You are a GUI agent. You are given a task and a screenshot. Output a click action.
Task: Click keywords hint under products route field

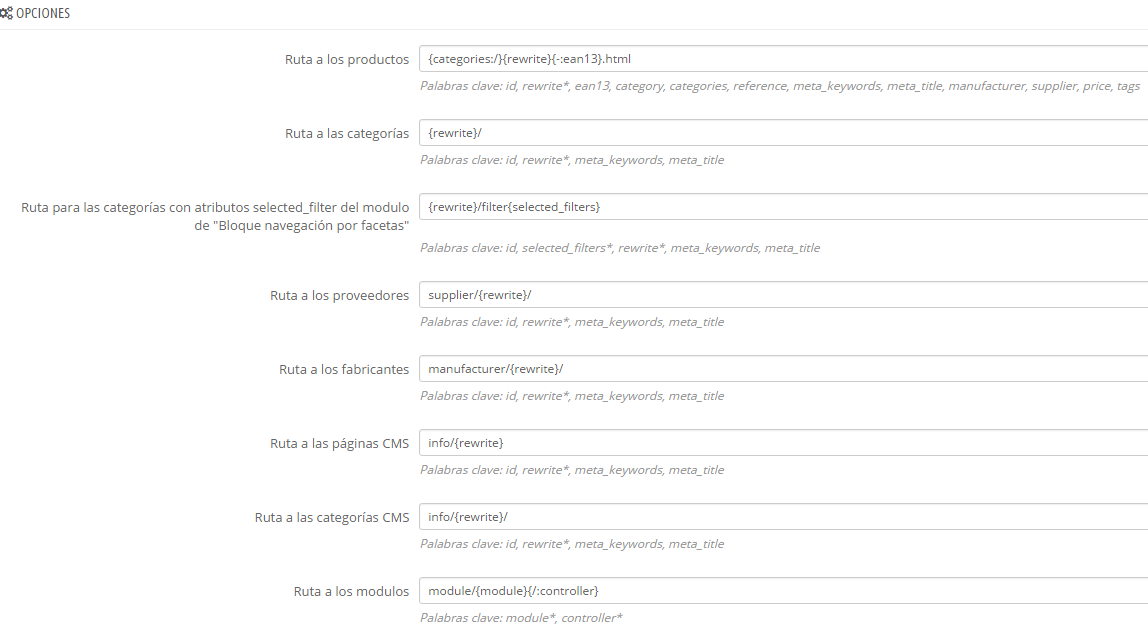pyautogui.click(x=780, y=86)
